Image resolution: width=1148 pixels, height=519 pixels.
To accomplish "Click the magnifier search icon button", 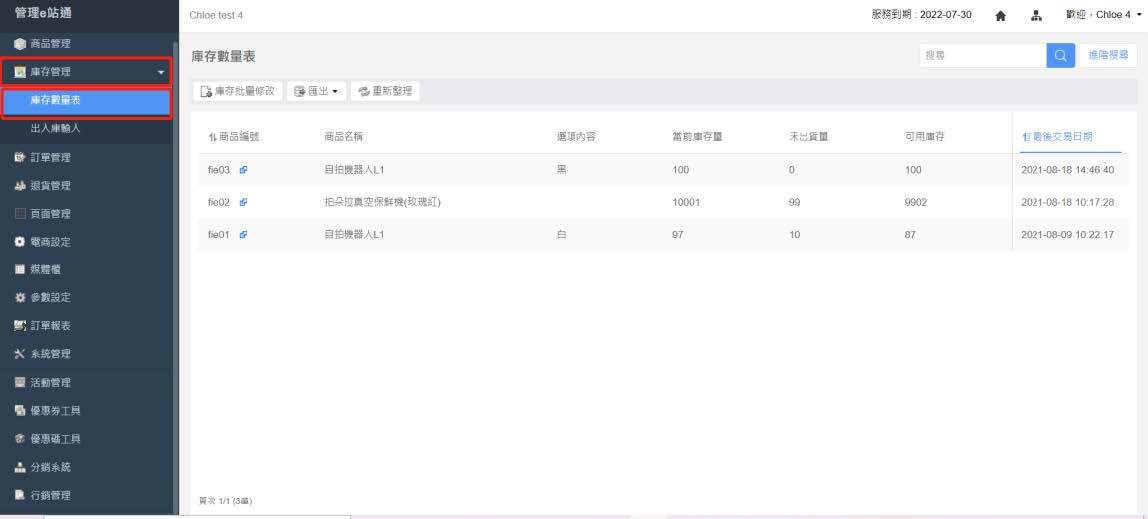I will pyautogui.click(x=1060, y=56).
